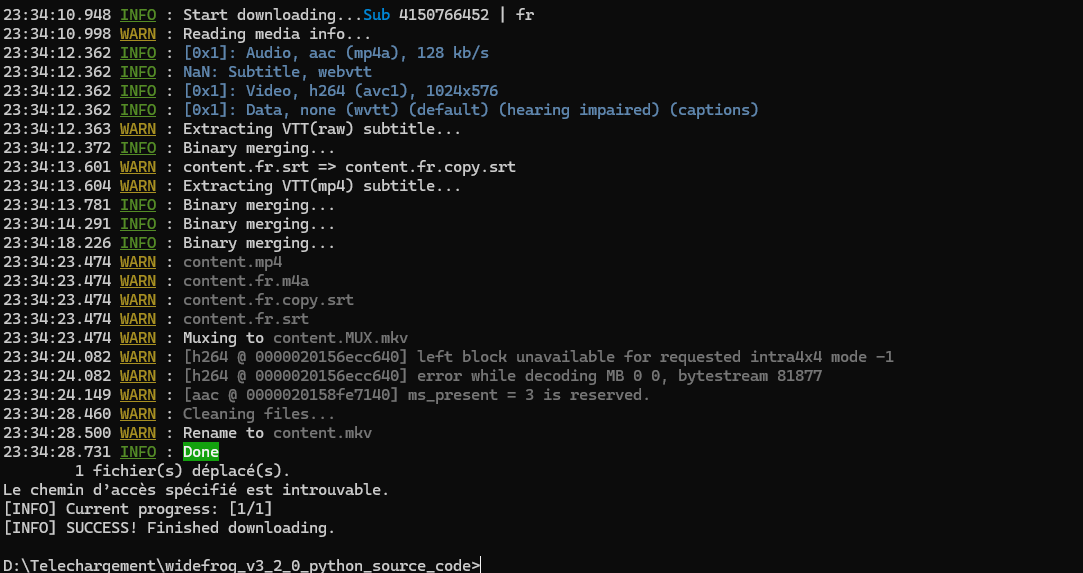Viewport: 1083px width, 573px height.
Task: Click the SUCCESS! Finished downloading line
Action: 169,527
